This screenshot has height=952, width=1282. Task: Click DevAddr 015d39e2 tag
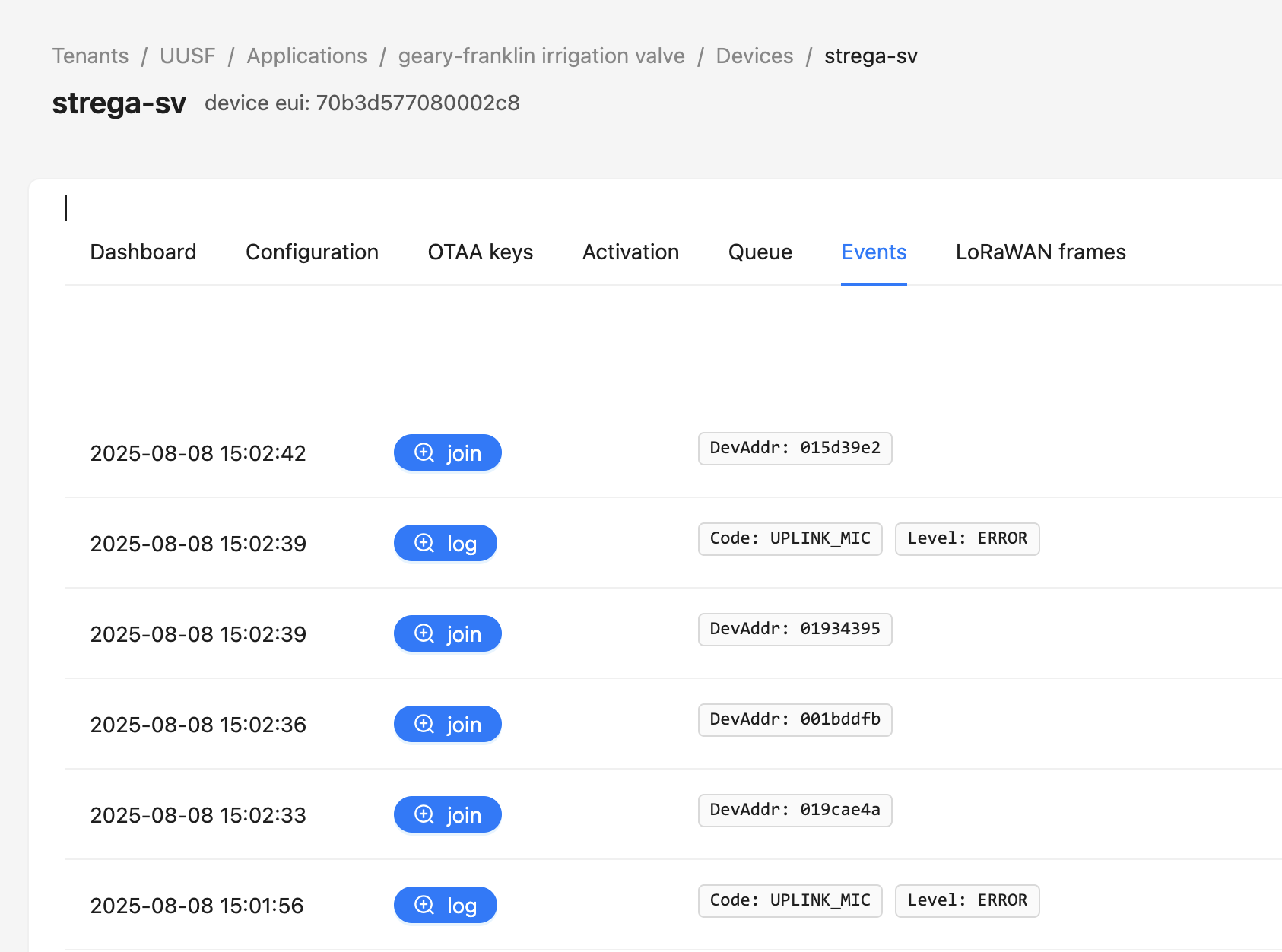tap(795, 449)
